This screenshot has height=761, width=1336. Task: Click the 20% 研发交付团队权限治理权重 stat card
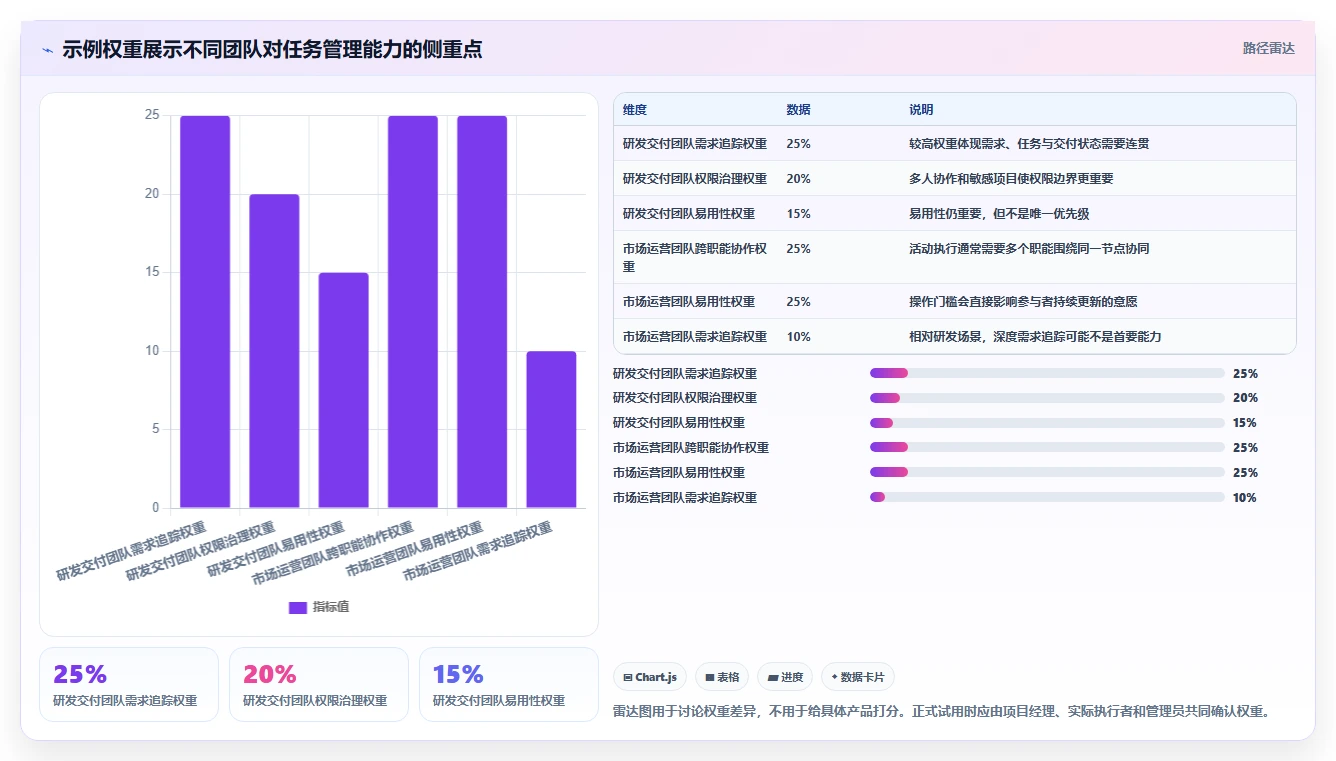(x=319, y=684)
